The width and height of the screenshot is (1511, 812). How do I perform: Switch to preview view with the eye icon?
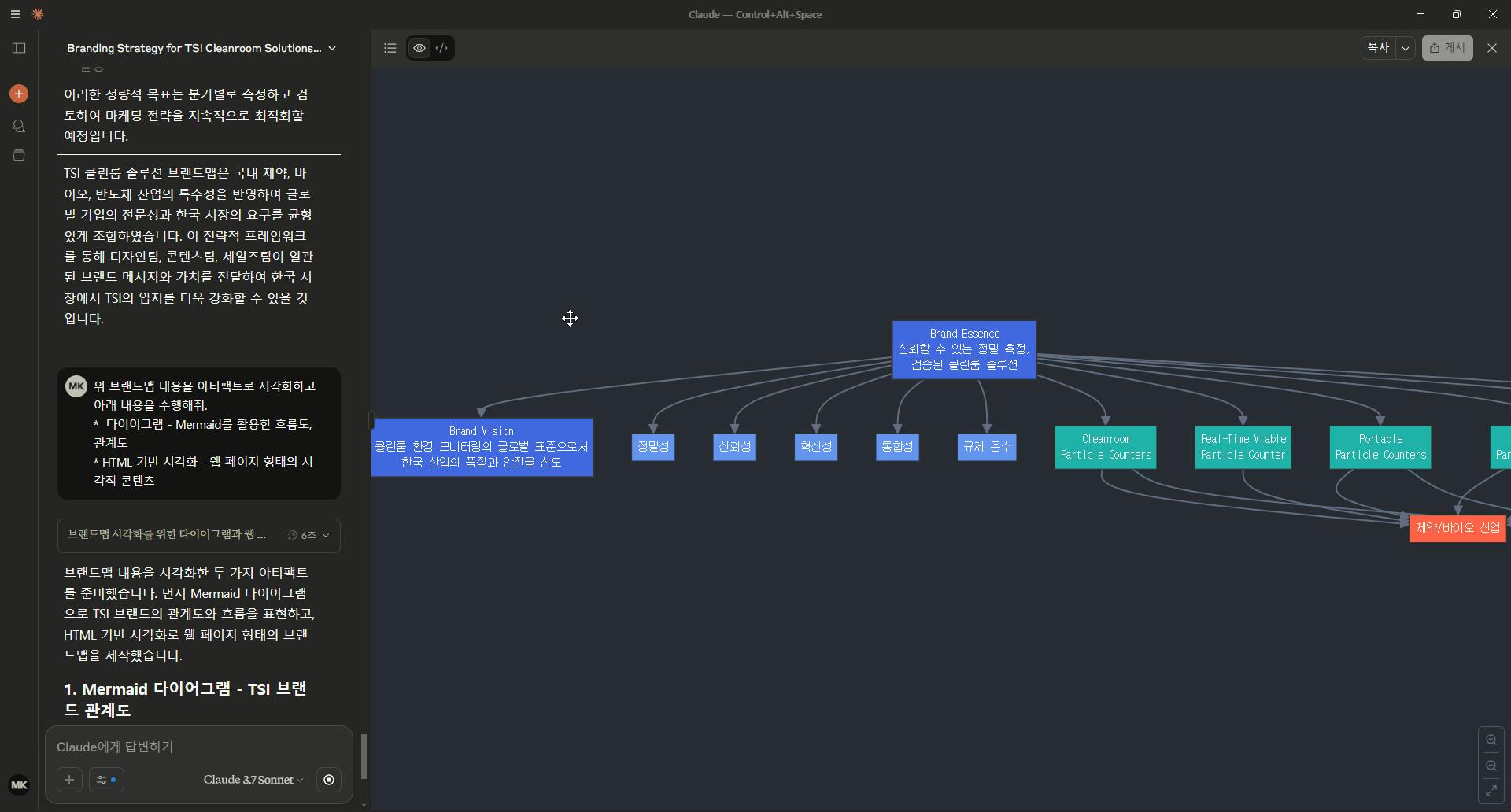point(419,48)
